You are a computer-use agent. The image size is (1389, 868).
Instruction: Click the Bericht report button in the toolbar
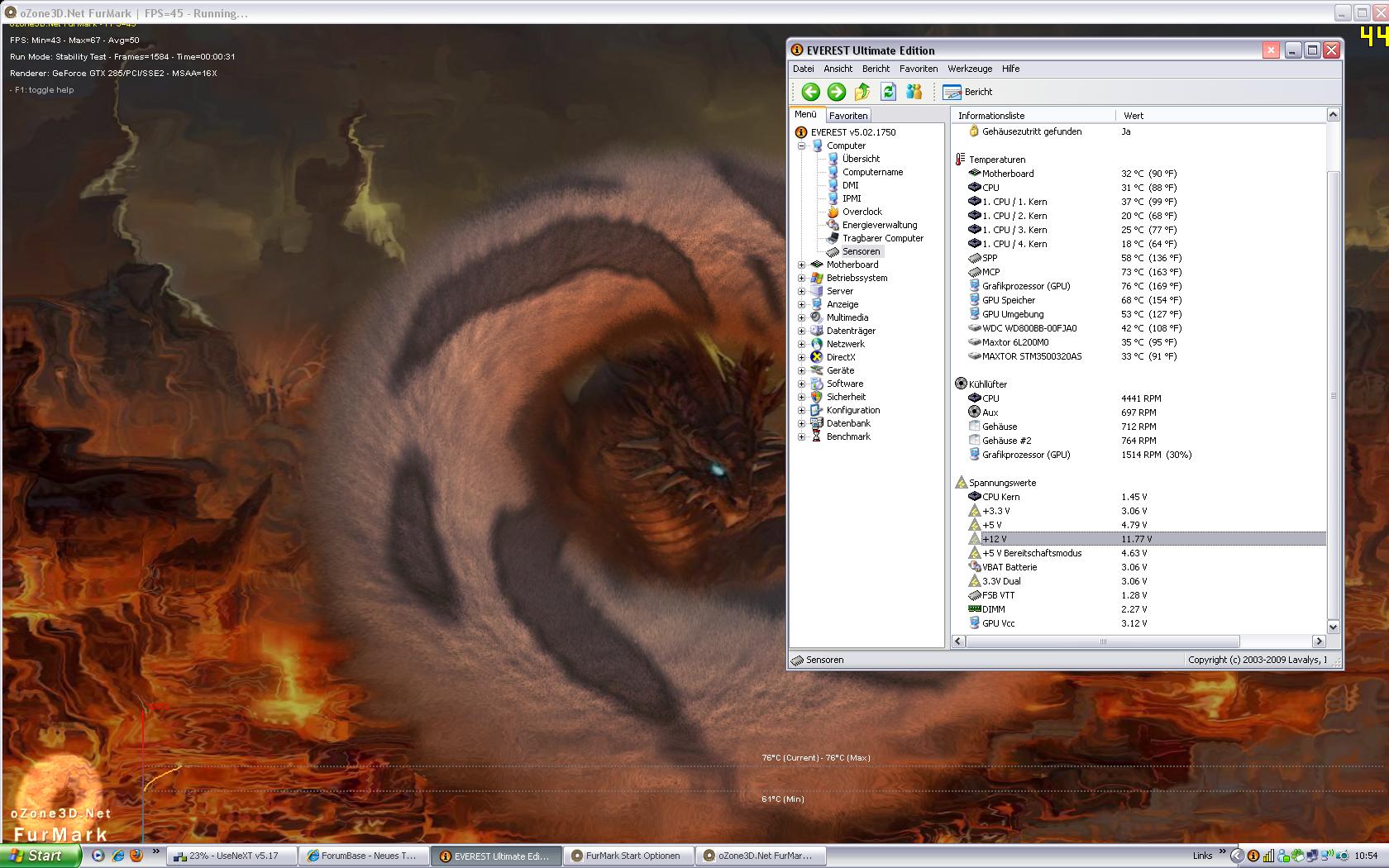pyautogui.click(x=967, y=92)
